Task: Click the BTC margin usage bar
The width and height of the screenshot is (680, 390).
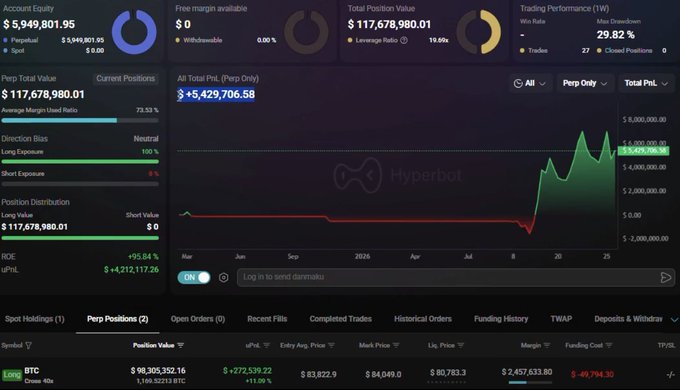Action: 530,382
